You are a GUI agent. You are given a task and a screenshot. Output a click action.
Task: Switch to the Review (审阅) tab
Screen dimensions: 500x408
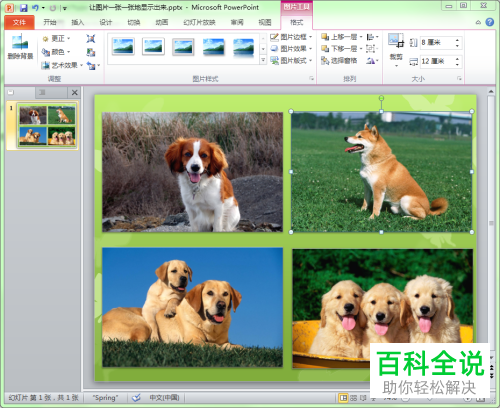click(x=237, y=22)
